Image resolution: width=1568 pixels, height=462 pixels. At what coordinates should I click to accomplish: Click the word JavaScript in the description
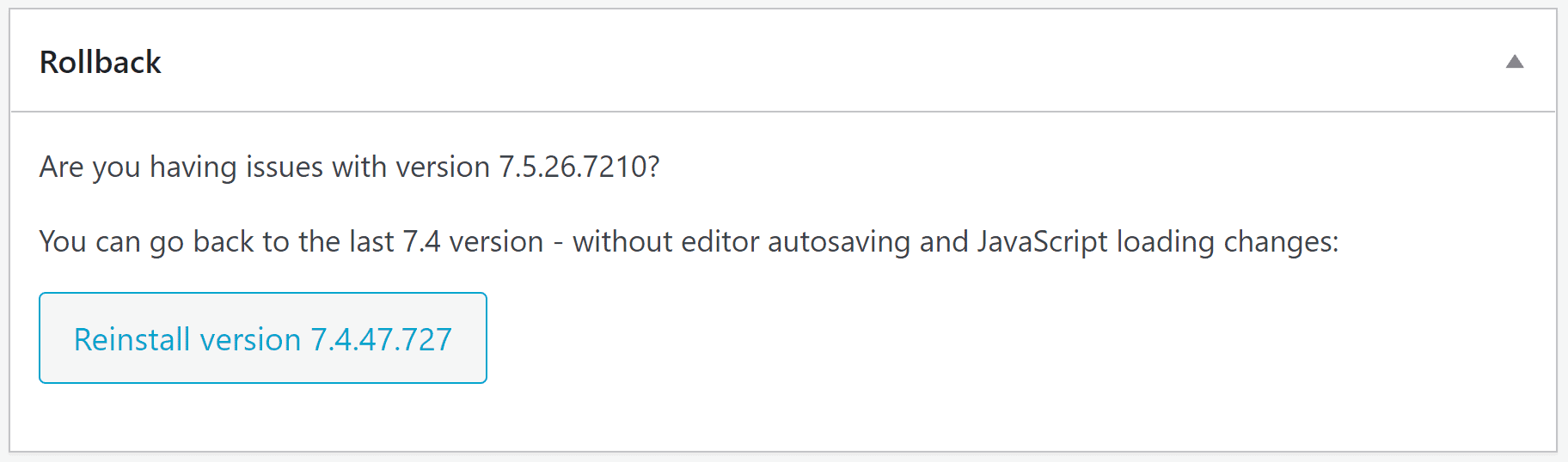1042,241
